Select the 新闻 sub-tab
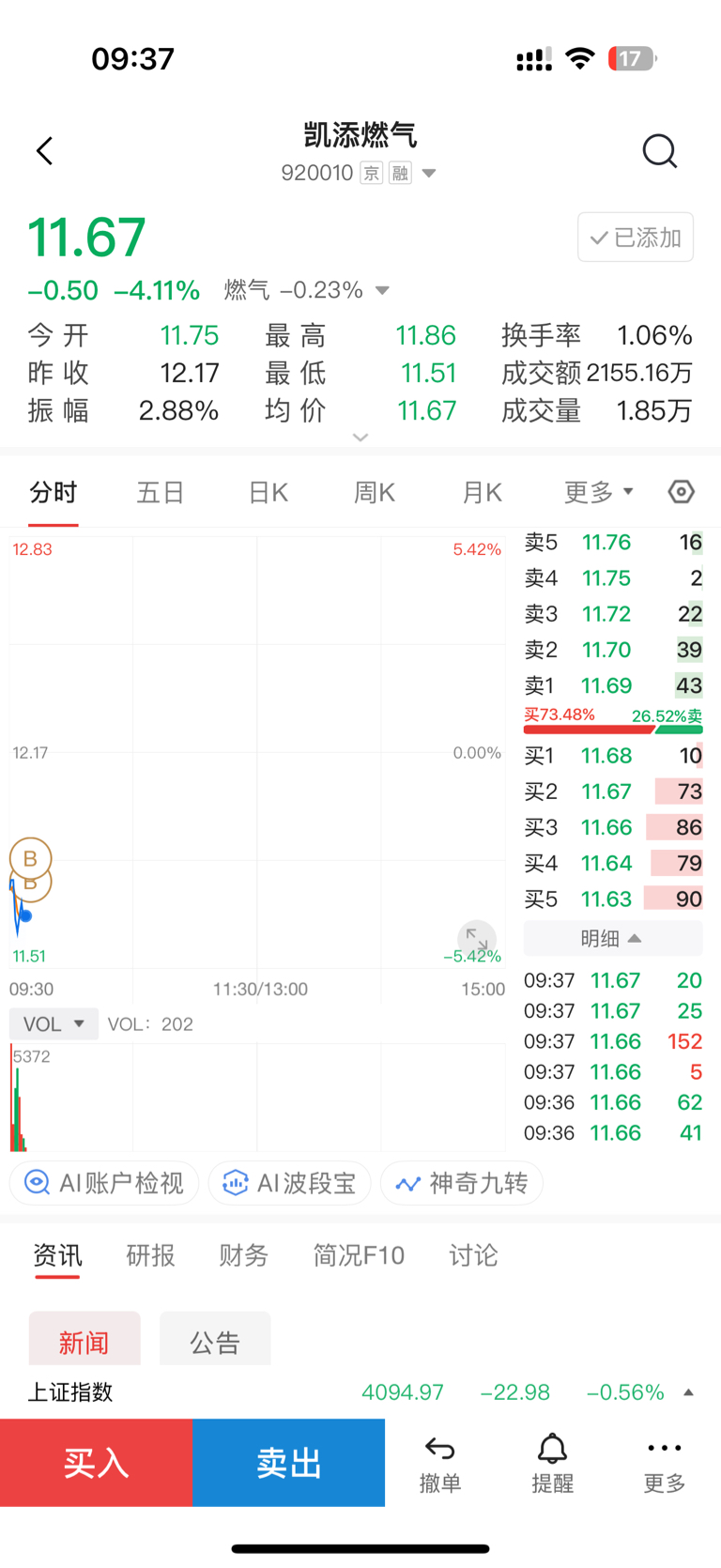 (84, 1339)
